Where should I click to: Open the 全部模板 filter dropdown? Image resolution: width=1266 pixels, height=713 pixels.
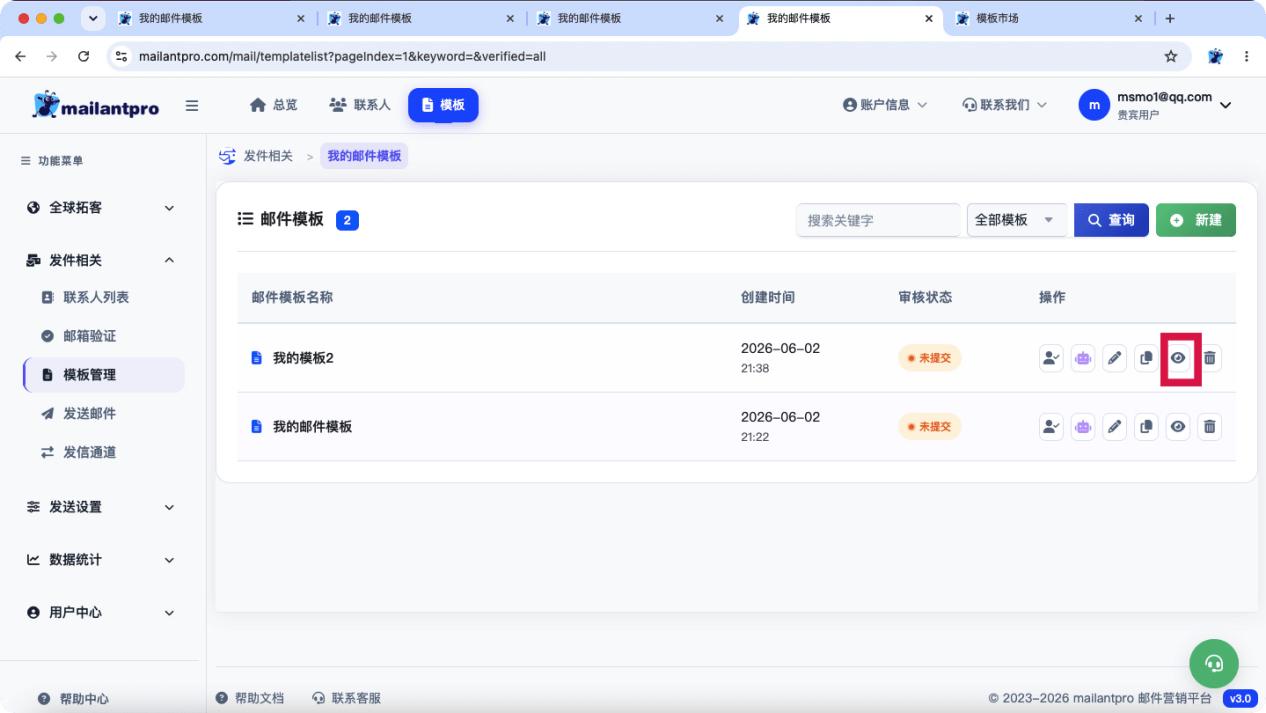pos(1017,220)
